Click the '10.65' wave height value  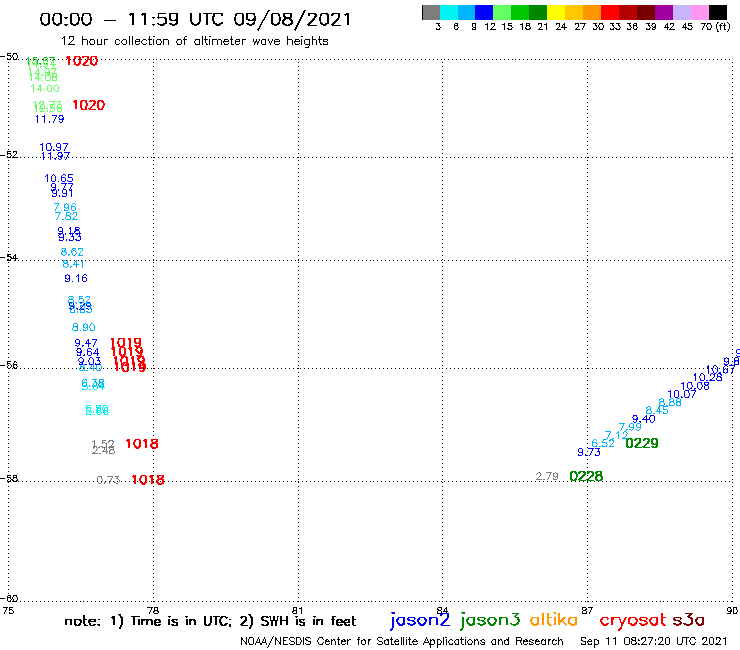click(x=59, y=178)
